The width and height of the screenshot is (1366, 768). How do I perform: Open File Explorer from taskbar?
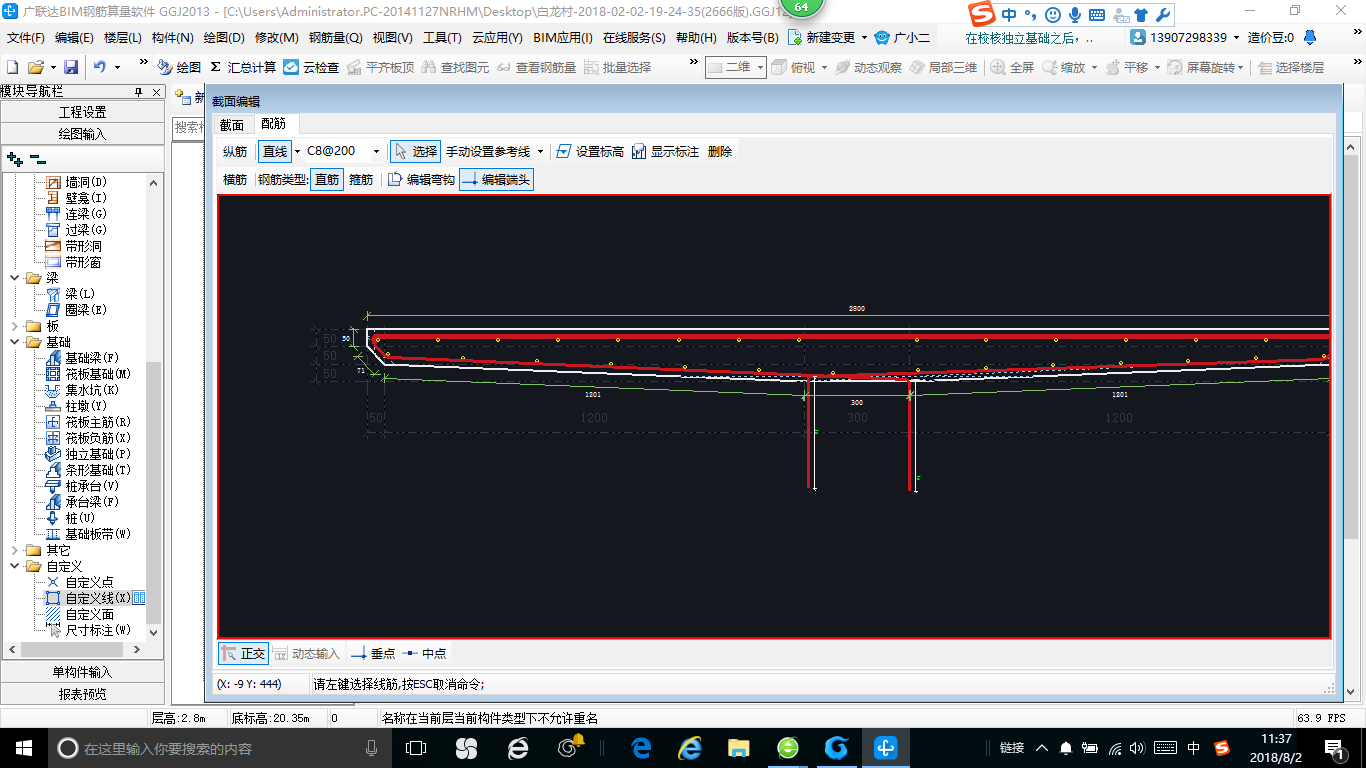[738, 748]
